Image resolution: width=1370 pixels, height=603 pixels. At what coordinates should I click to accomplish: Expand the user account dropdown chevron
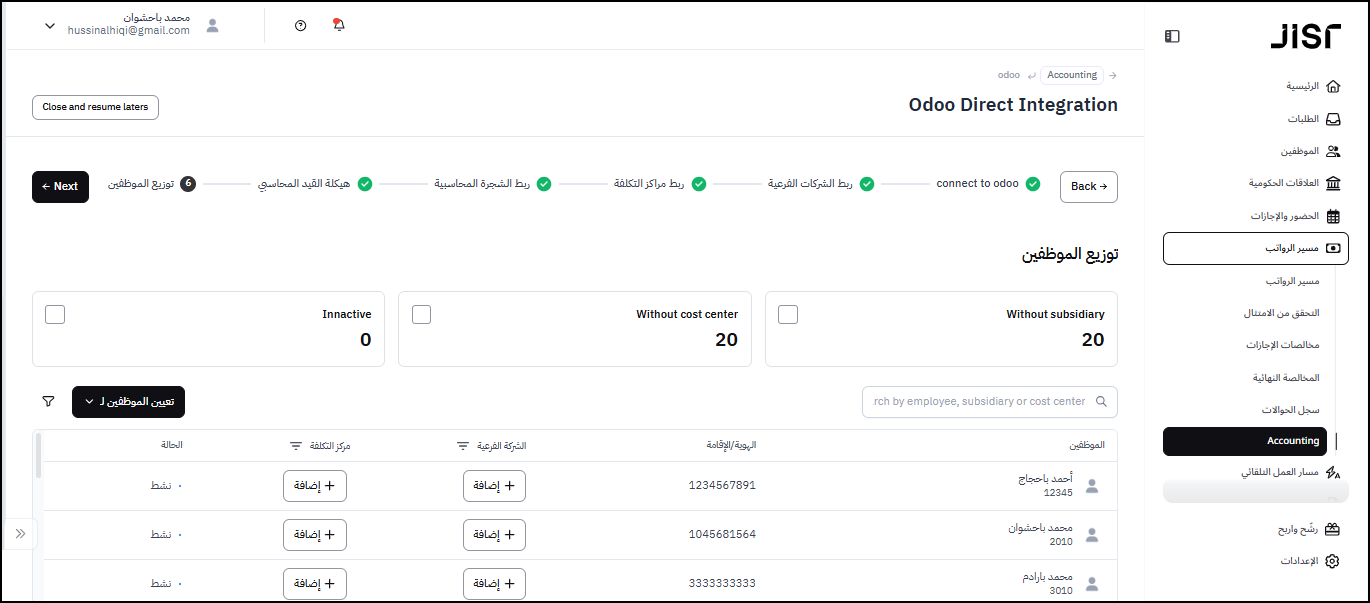pyautogui.click(x=50, y=26)
